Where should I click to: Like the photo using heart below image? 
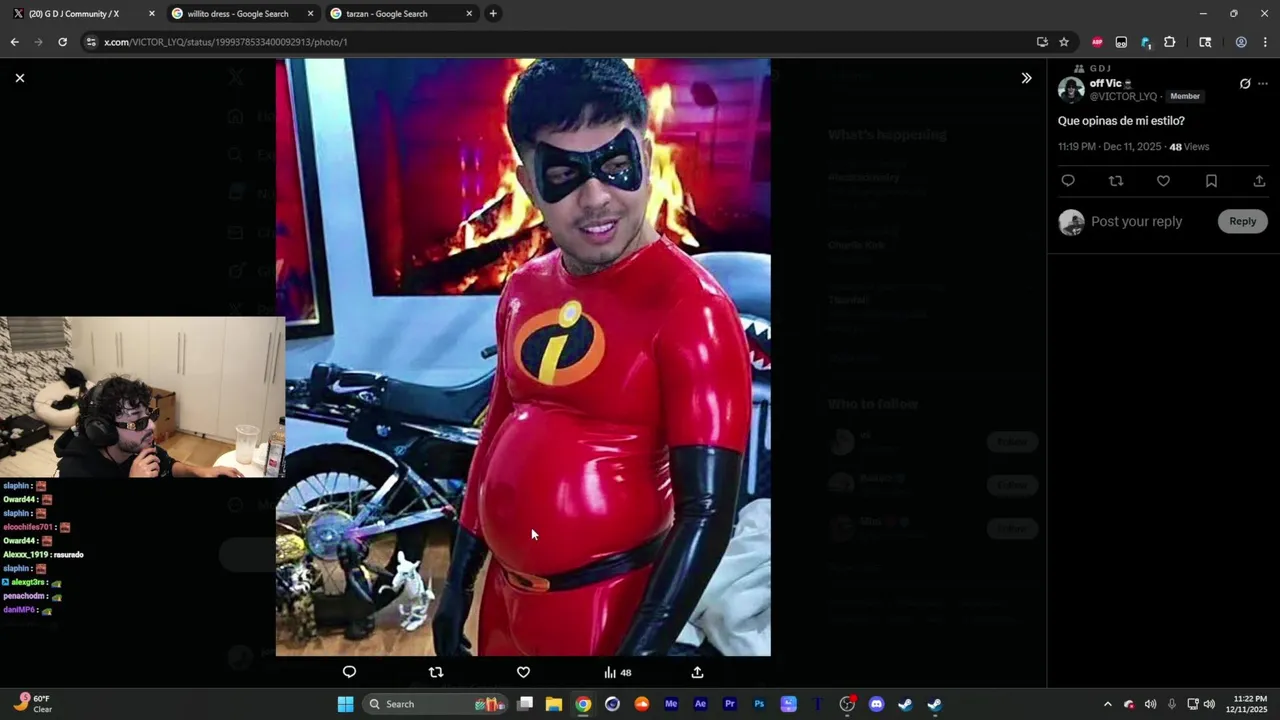pyautogui.click(x=523, y=672)
